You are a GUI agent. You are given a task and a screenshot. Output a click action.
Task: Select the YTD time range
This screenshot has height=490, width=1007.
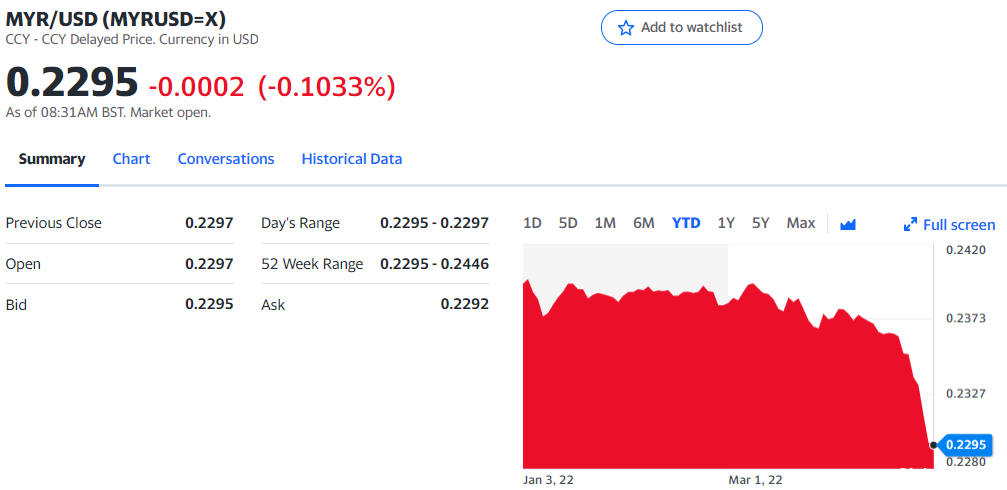[686, 223]
